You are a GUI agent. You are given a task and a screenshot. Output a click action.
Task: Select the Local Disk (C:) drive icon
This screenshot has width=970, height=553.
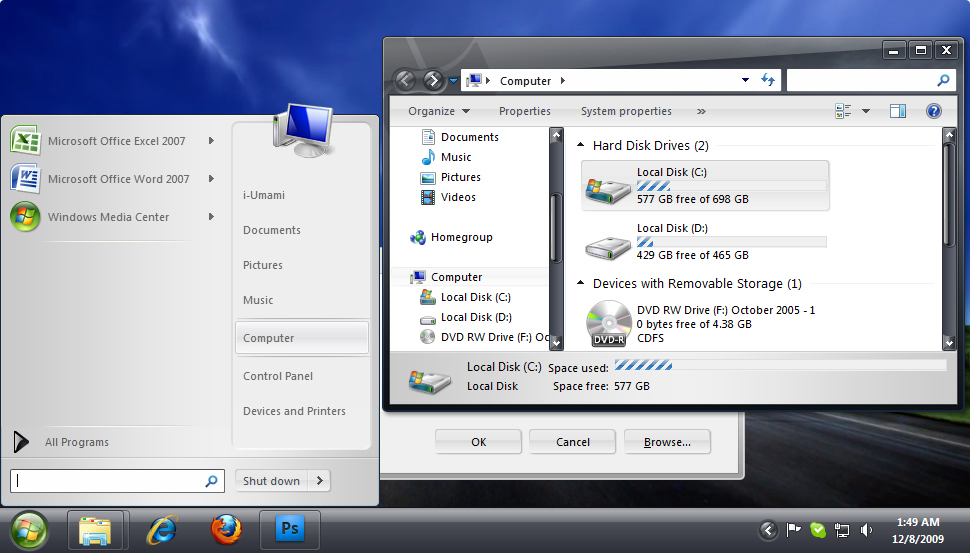(608, 190)
